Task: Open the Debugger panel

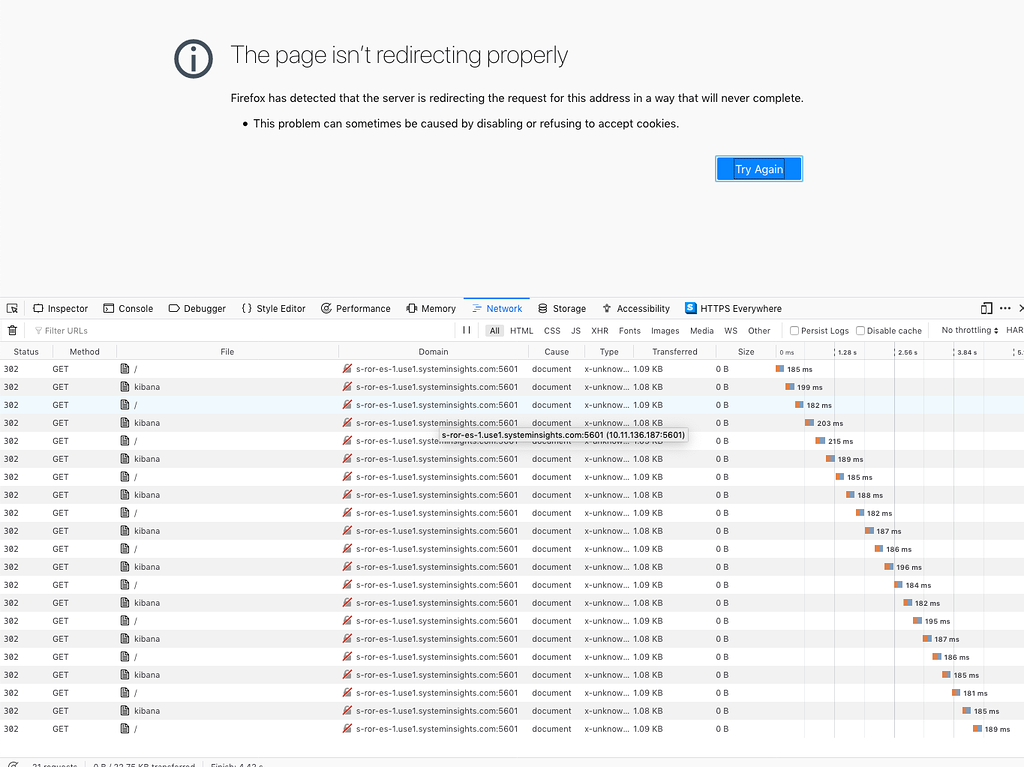Action: click(x=196, y=308)
